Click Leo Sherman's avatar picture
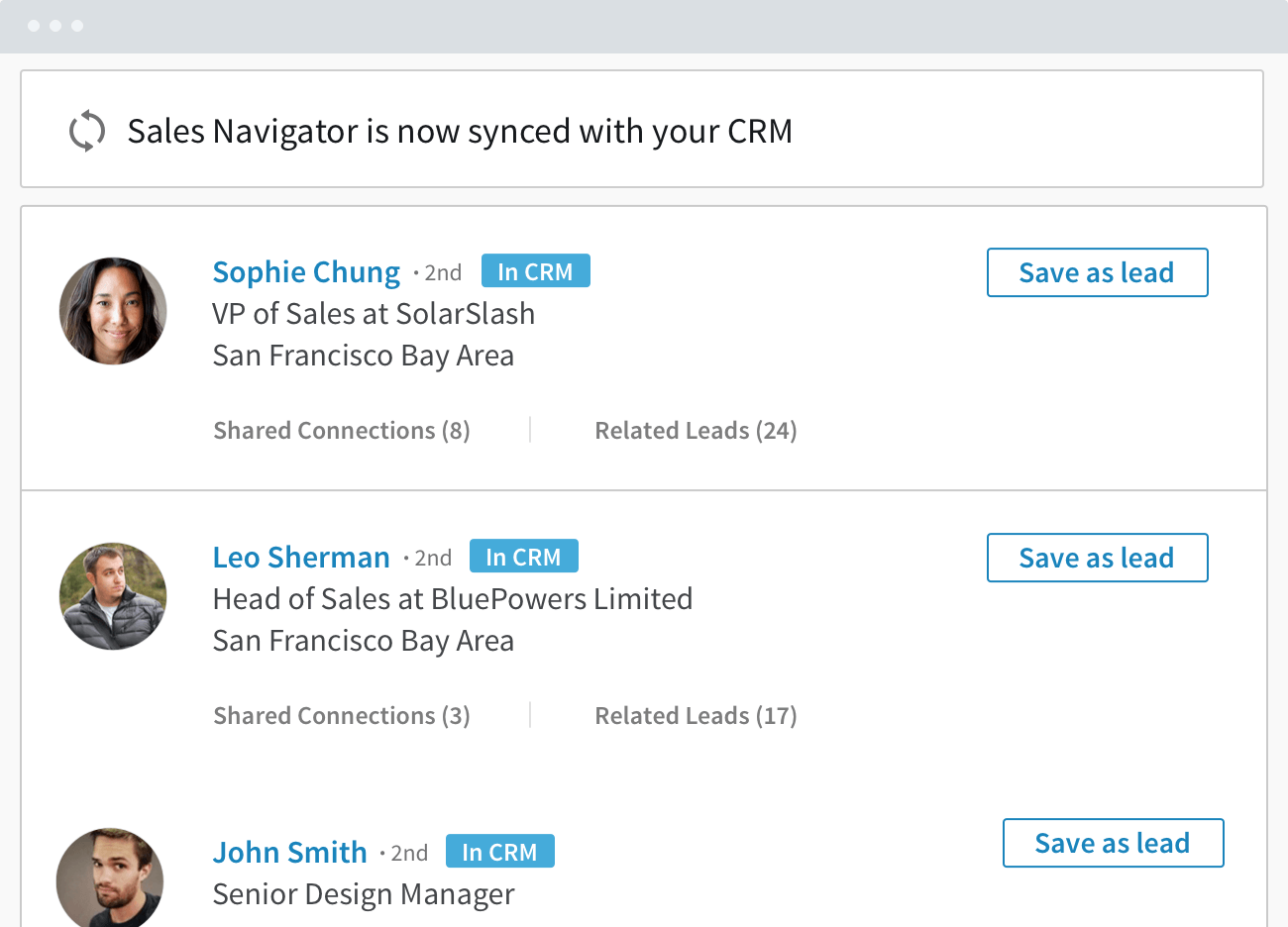 [x=113, y=596]
